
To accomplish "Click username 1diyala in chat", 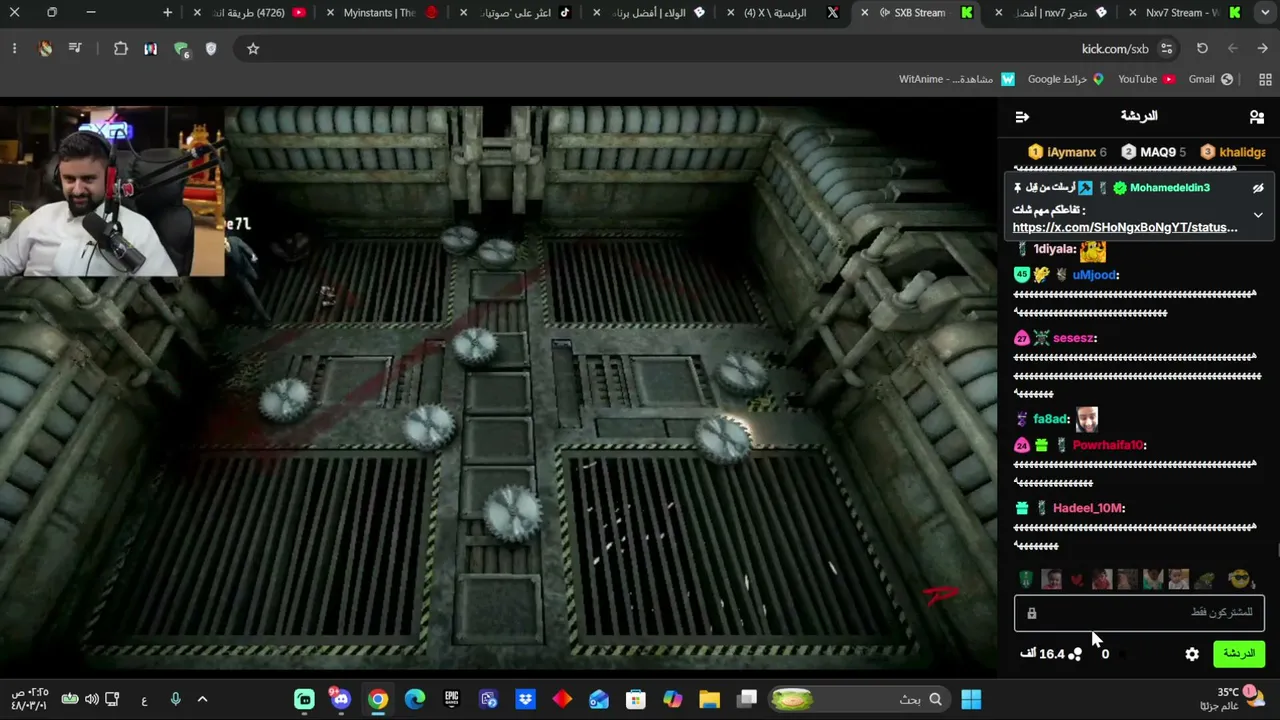I will coord(1054,249).
